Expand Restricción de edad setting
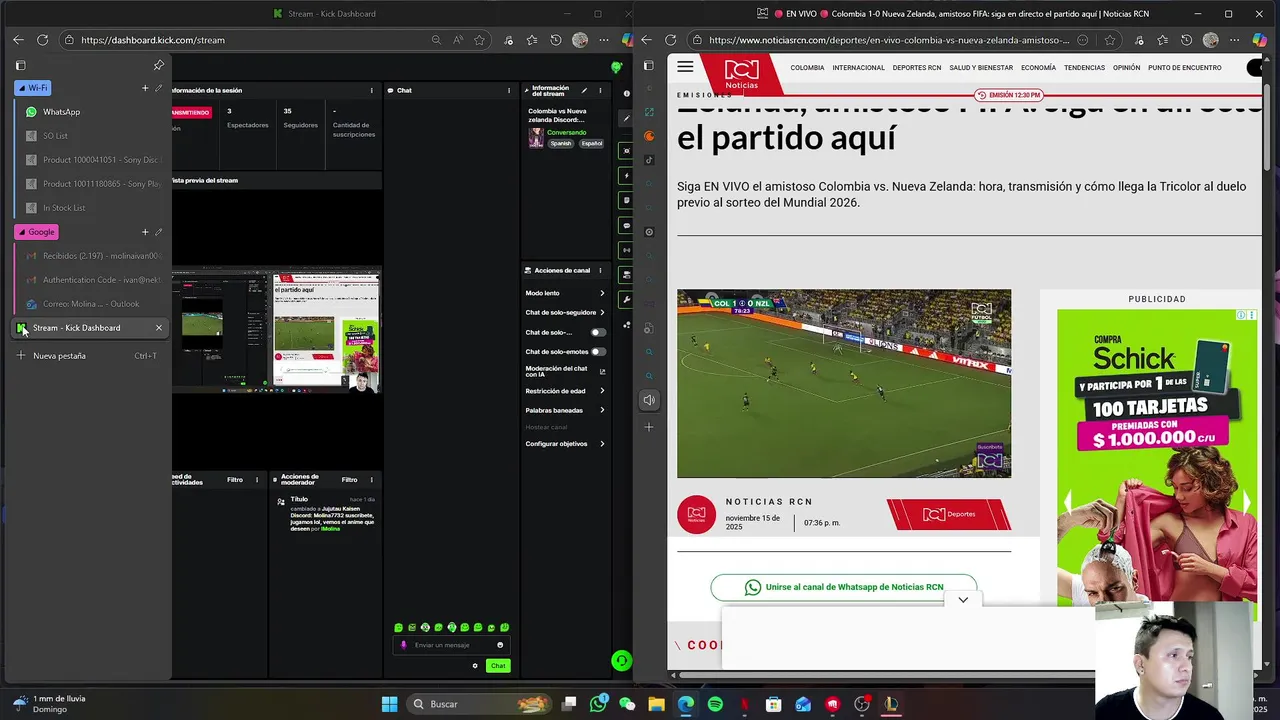The image size is (1280, 720). [565, 391]
